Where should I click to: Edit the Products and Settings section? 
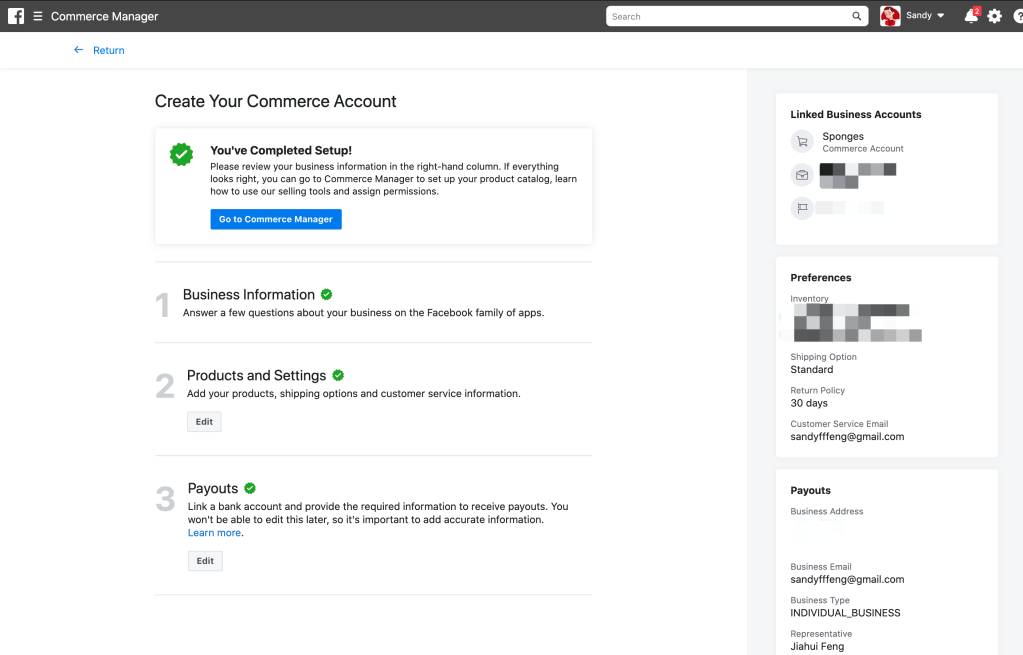(204, 422)
